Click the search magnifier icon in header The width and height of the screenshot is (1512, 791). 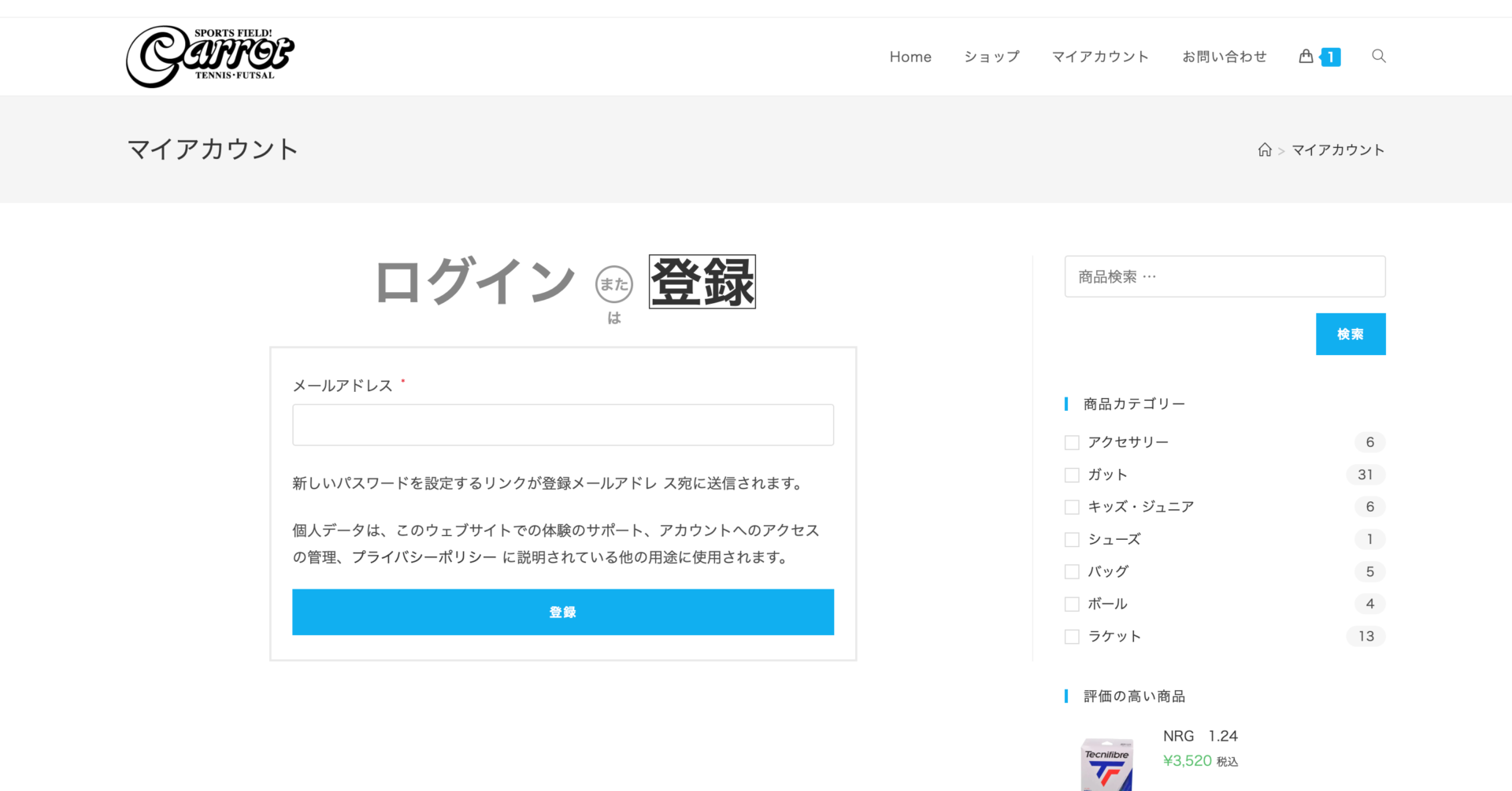click(x=1378, y=56)
